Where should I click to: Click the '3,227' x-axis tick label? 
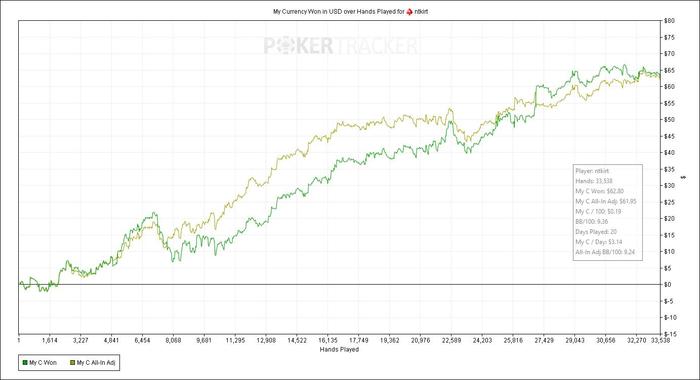[80, 341]
